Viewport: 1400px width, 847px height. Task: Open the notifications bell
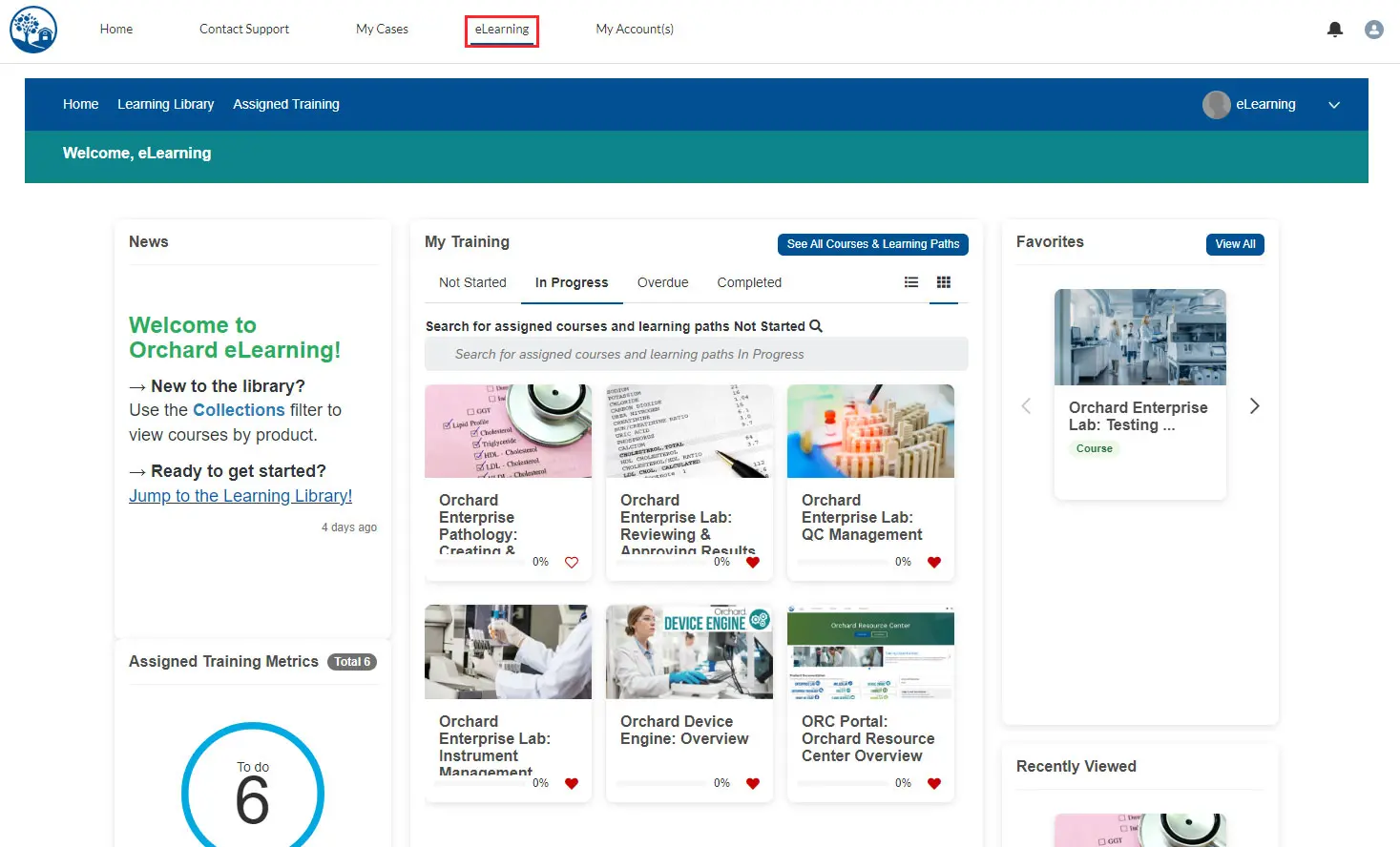[1335, 30]
